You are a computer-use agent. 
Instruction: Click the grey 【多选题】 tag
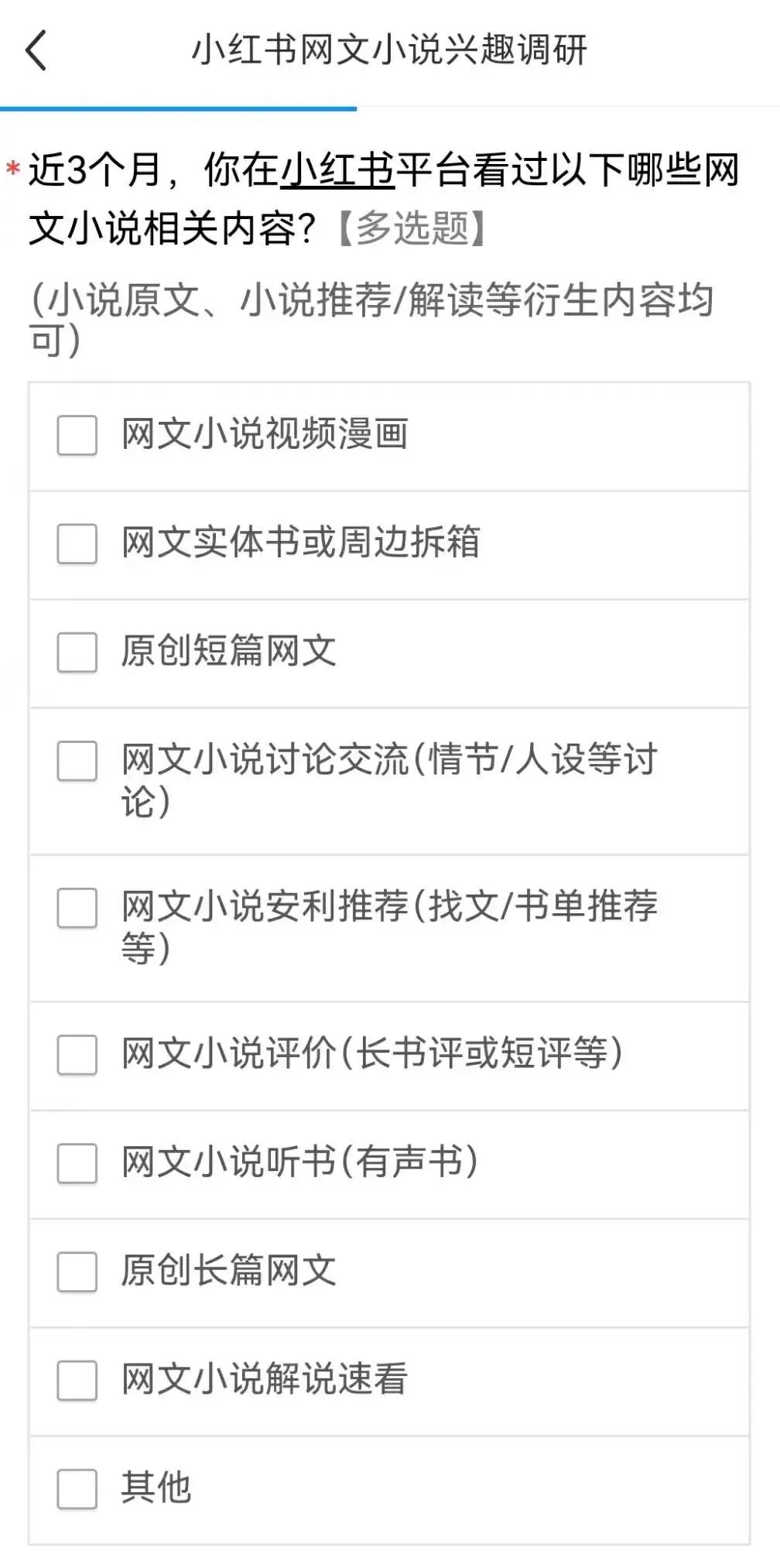(x=412, y=229)
